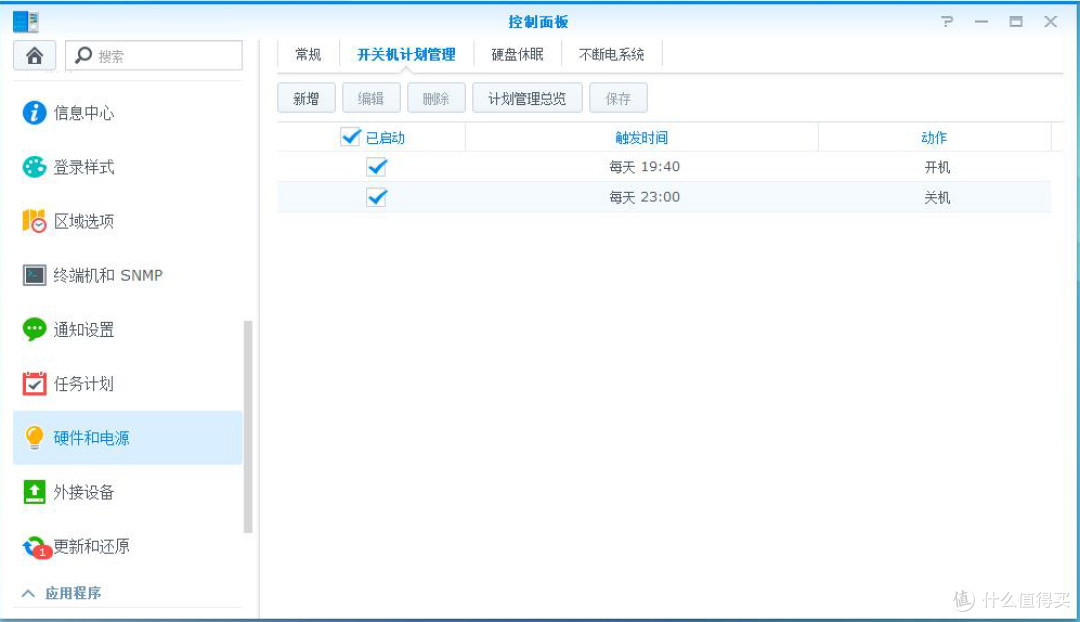This screenshot has height=622, width=1080.
Task: Open 更新和还原 refresh icon
Action: click(x=36, y=547)
